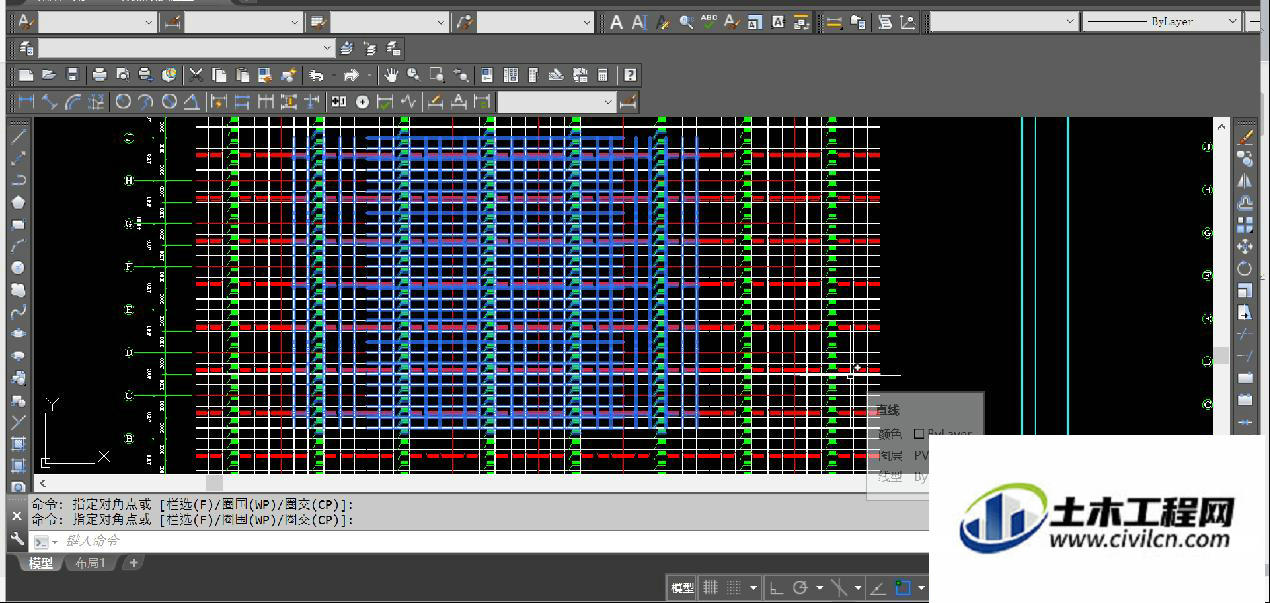Open the text style dropdown
The width and height of the screenshot is (1270, 603).
point(99,22)
